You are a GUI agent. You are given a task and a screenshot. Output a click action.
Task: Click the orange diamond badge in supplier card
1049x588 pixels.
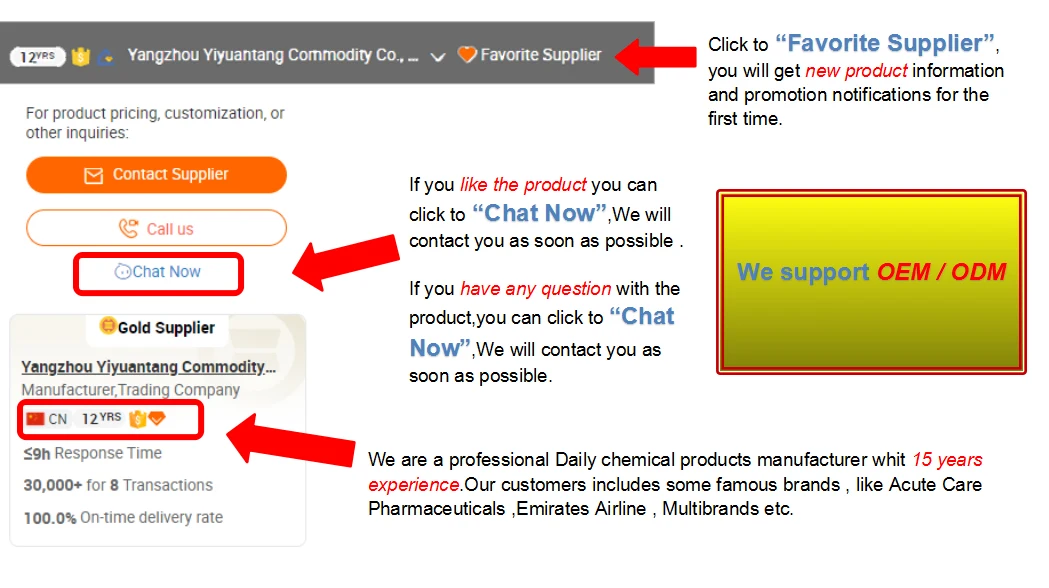click(157, 419)
